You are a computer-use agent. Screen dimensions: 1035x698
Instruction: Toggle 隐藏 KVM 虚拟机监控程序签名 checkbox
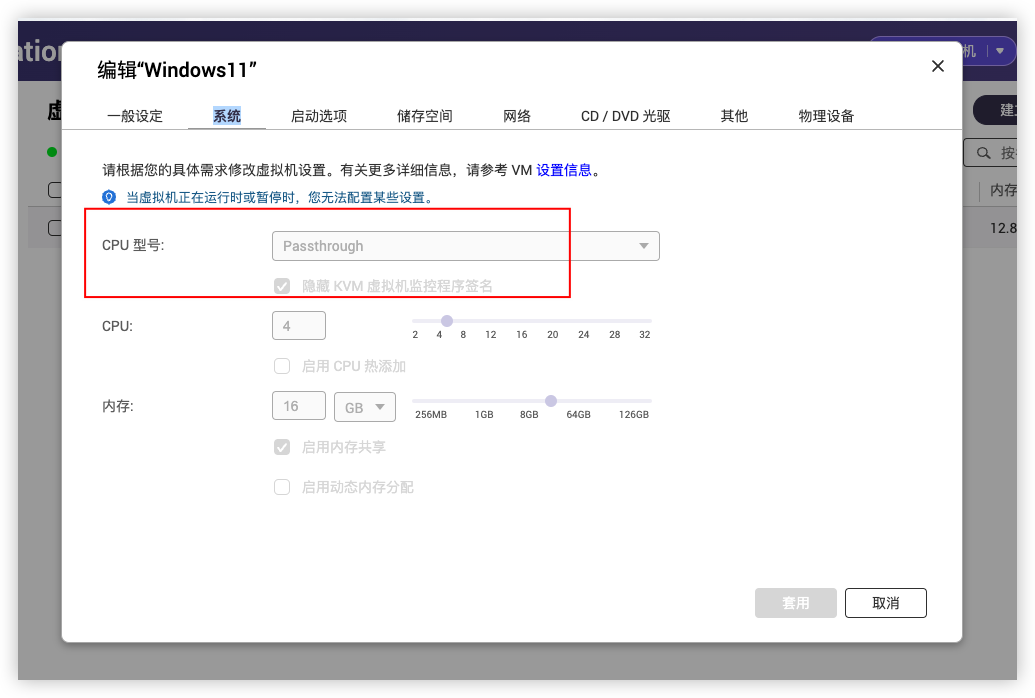pyautogui.click(x=282, y=286)
